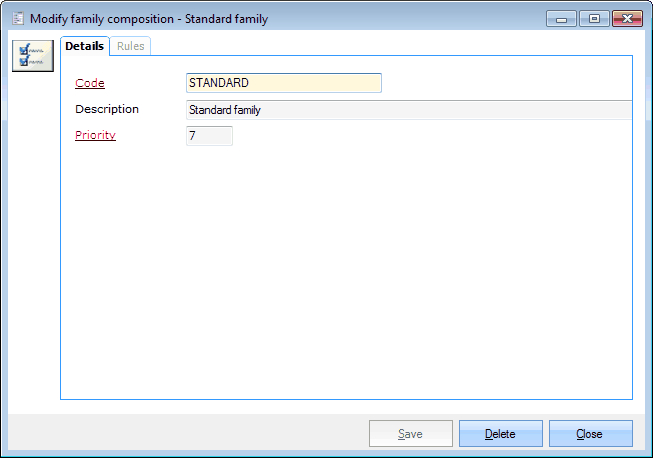
Task: Maximize the Modify family composition window
Action: pyautogui.click(x=594, y=18)
